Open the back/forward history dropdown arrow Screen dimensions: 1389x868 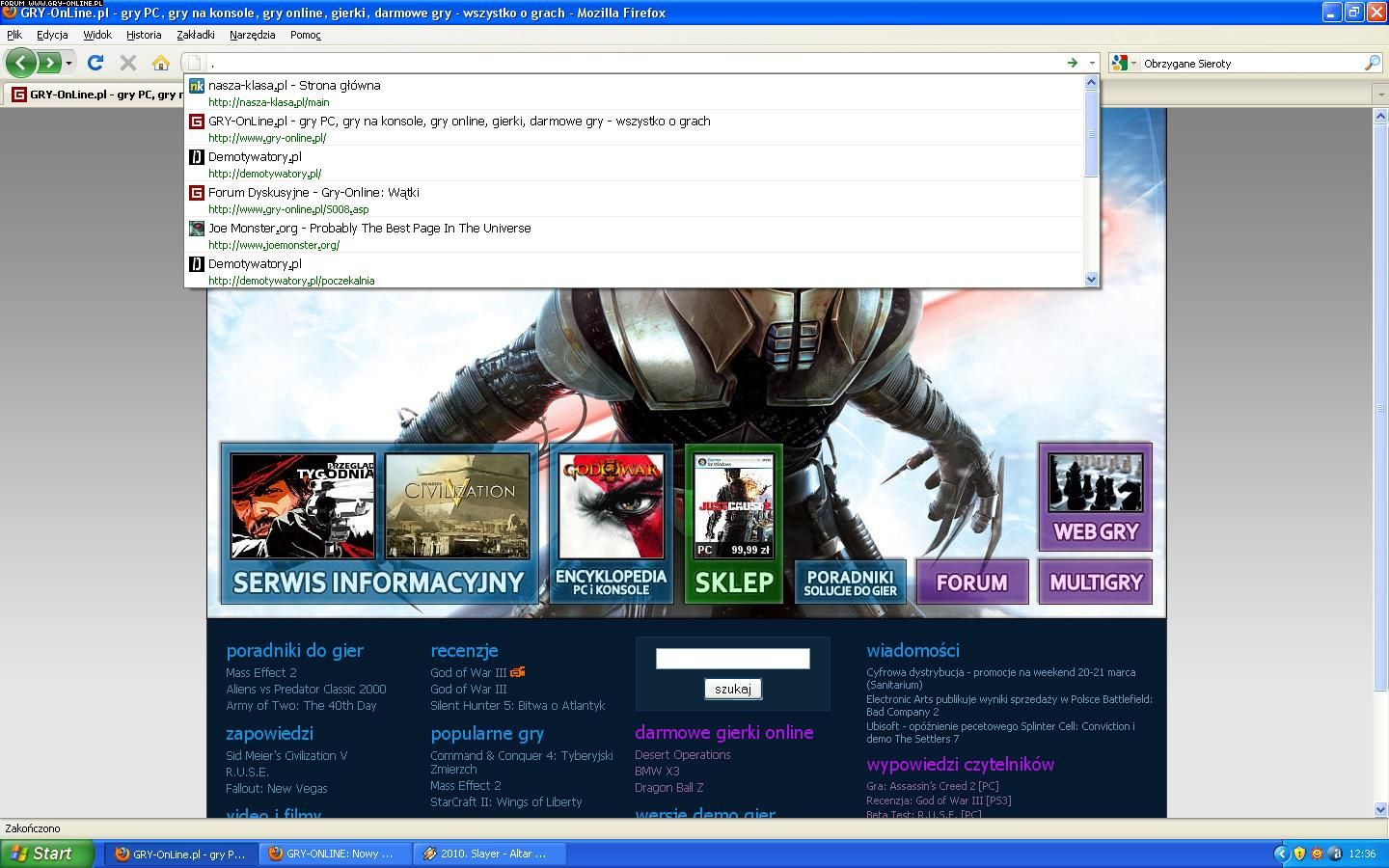(68, 64)
